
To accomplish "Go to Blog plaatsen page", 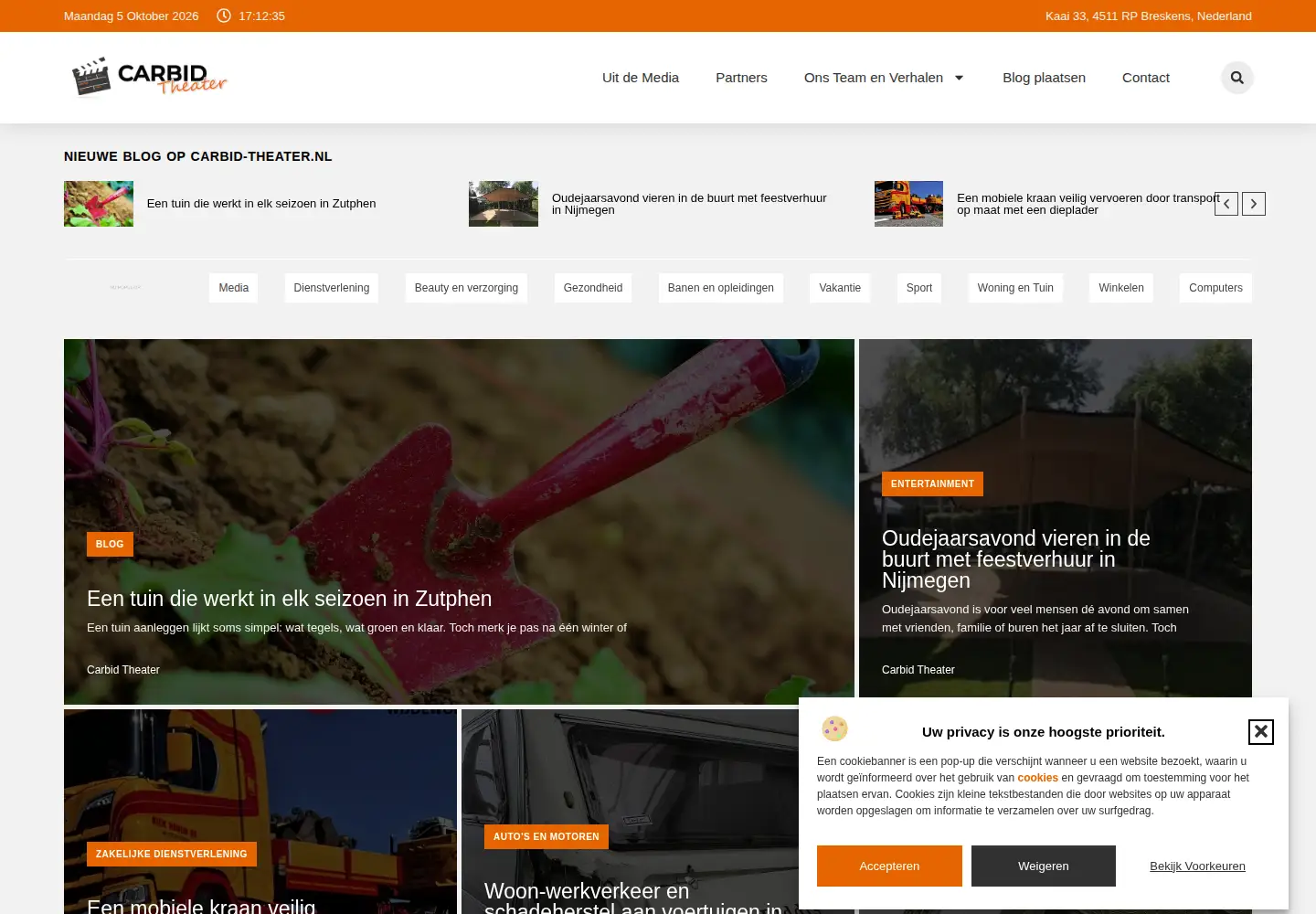I will (1044, 78).
